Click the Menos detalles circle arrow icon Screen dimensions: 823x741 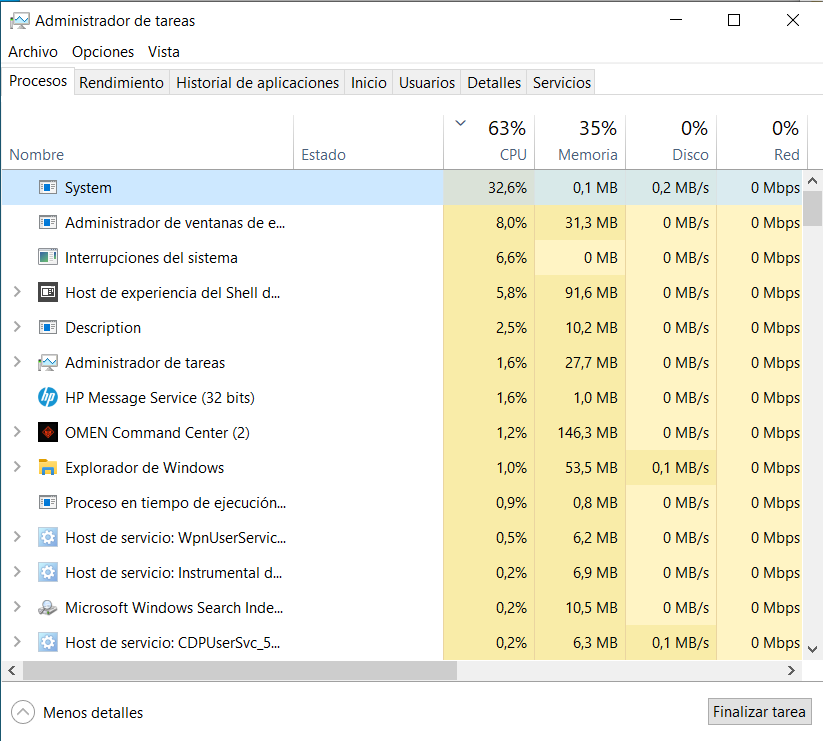click(23, 712)
